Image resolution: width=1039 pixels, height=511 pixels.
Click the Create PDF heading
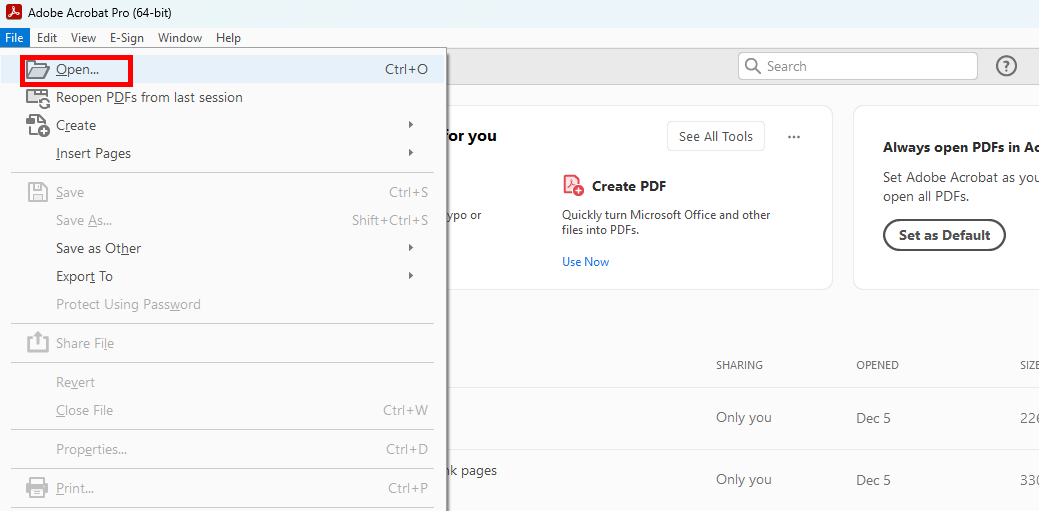coord(629,186)
